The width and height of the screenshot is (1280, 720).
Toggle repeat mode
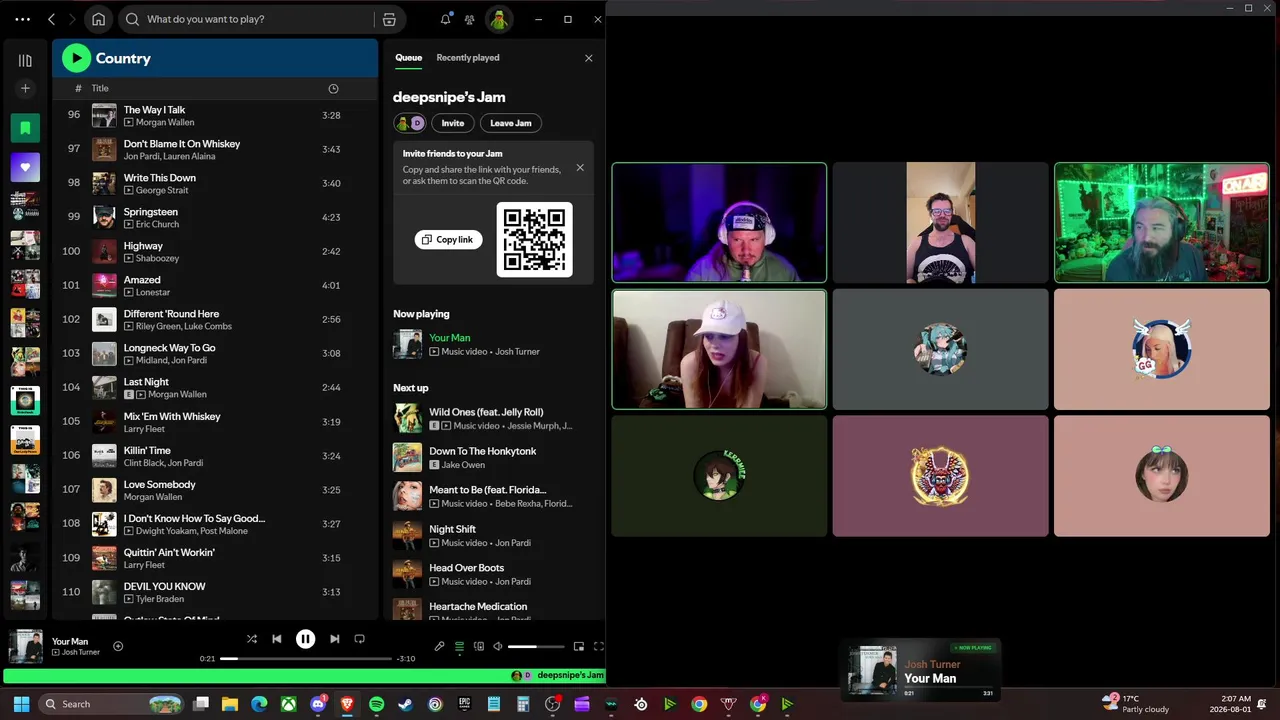point(359,639)
